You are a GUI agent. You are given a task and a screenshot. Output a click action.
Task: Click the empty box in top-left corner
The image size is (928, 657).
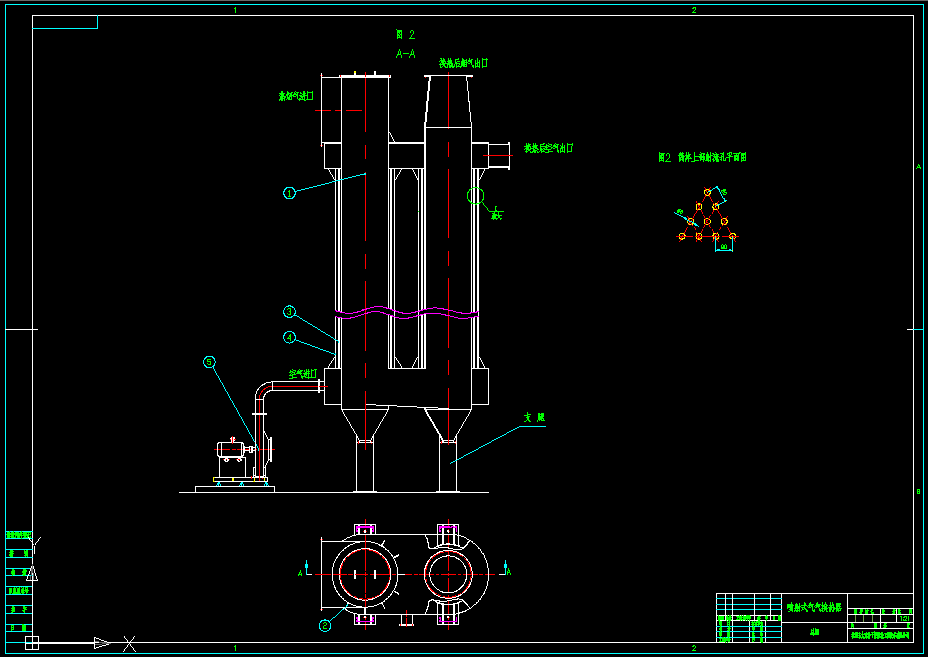(65, 22)
